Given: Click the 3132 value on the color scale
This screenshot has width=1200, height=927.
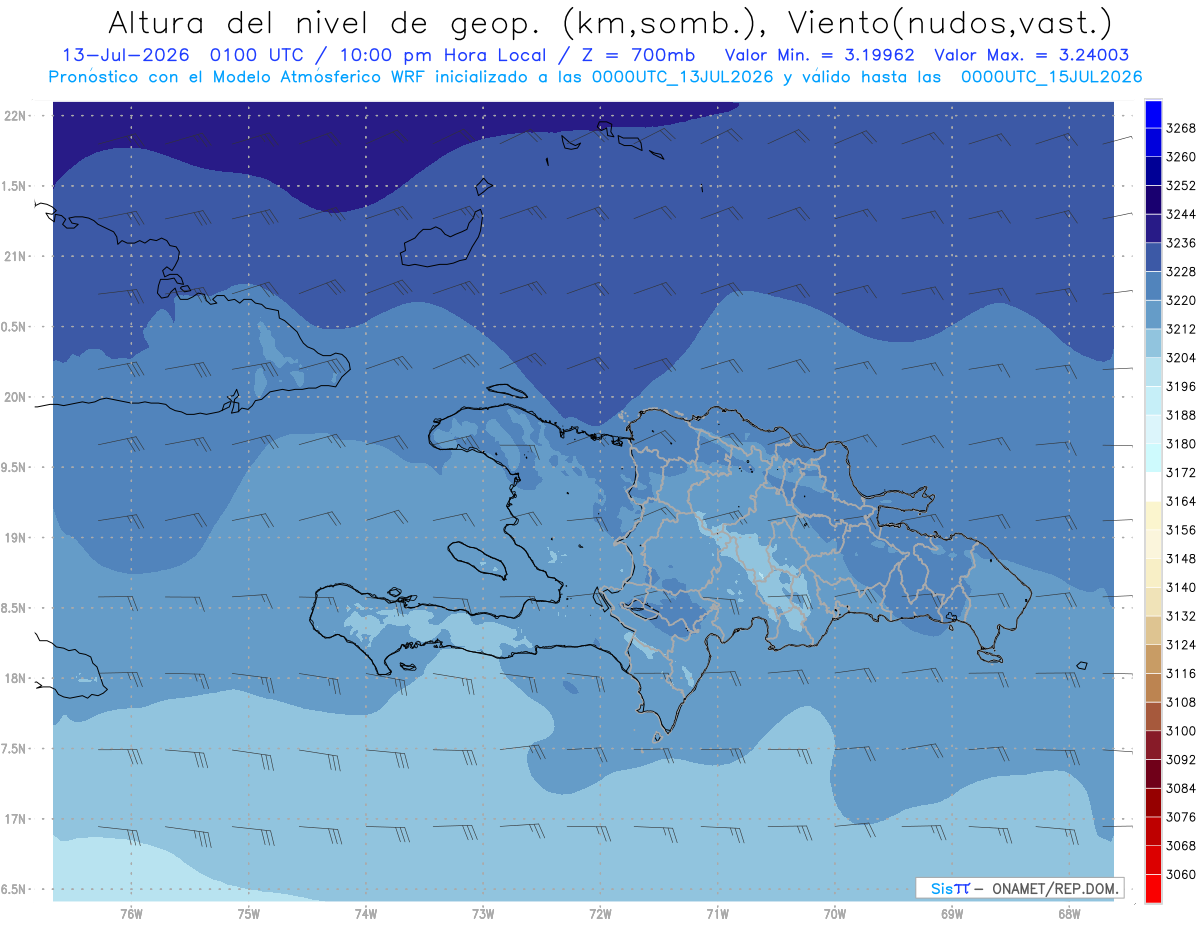Looking at the screenshot, I should tap(1181, 616).
